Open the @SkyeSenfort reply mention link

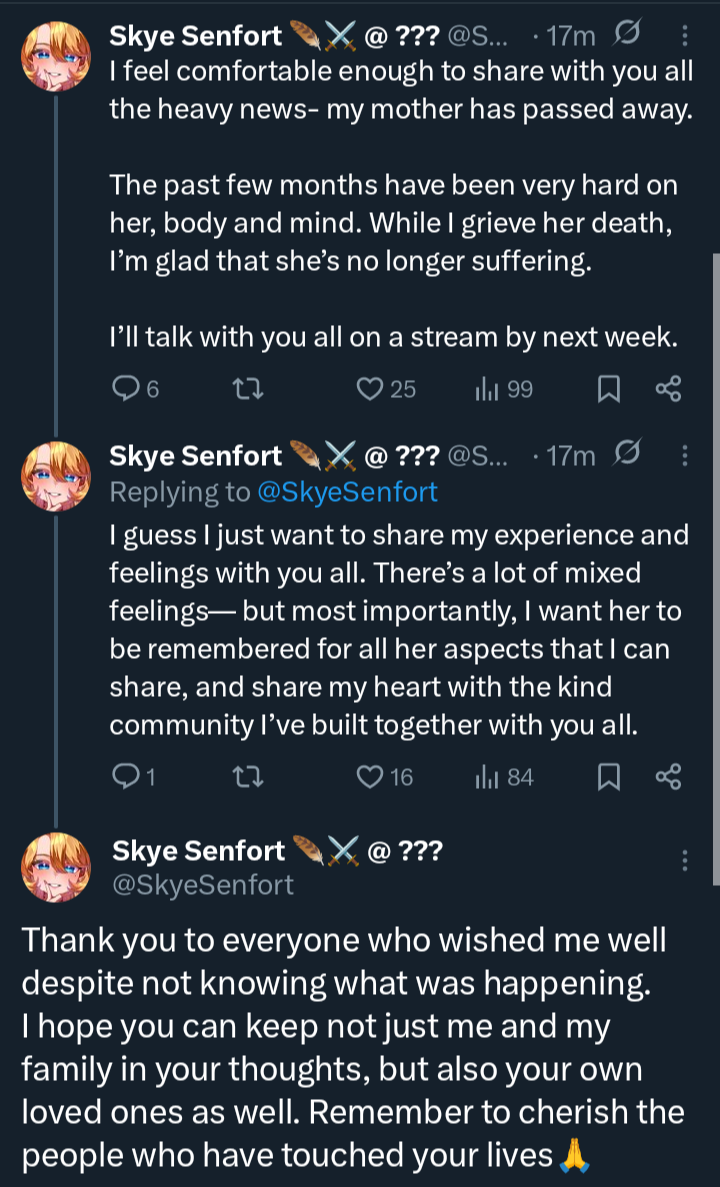346,491
